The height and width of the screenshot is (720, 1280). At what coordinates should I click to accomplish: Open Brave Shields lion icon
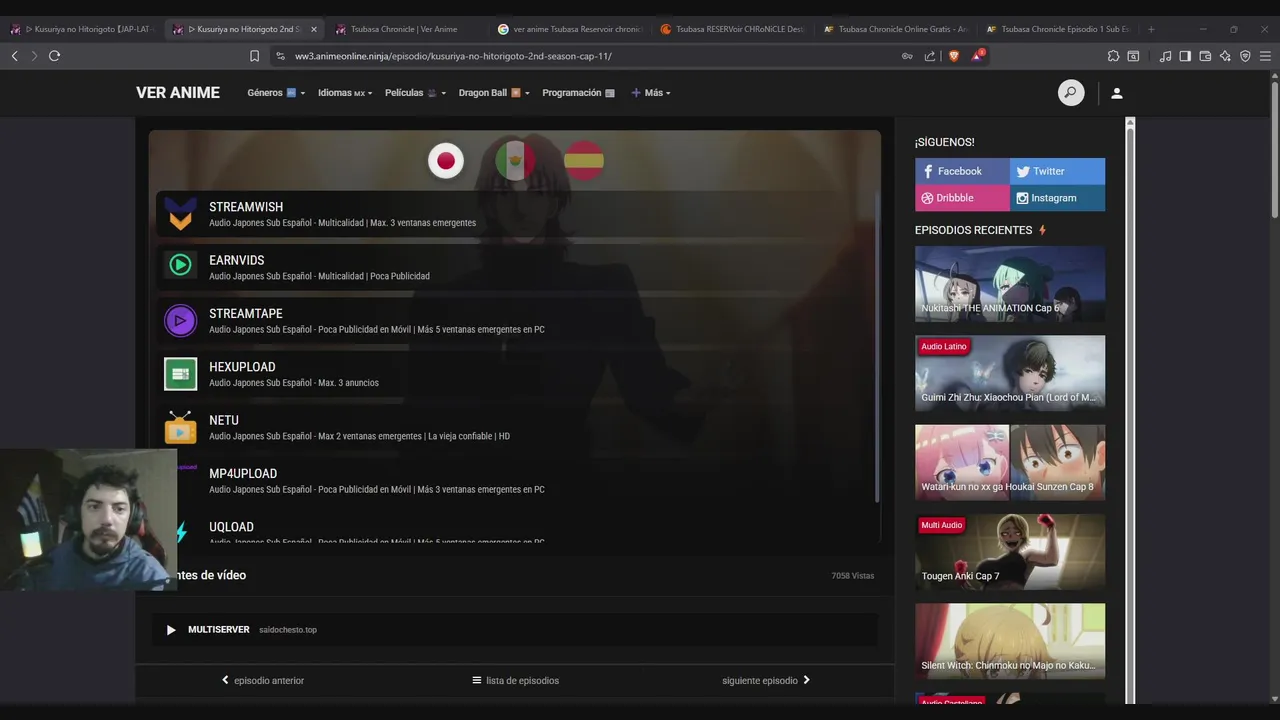(x=954, y=56)
